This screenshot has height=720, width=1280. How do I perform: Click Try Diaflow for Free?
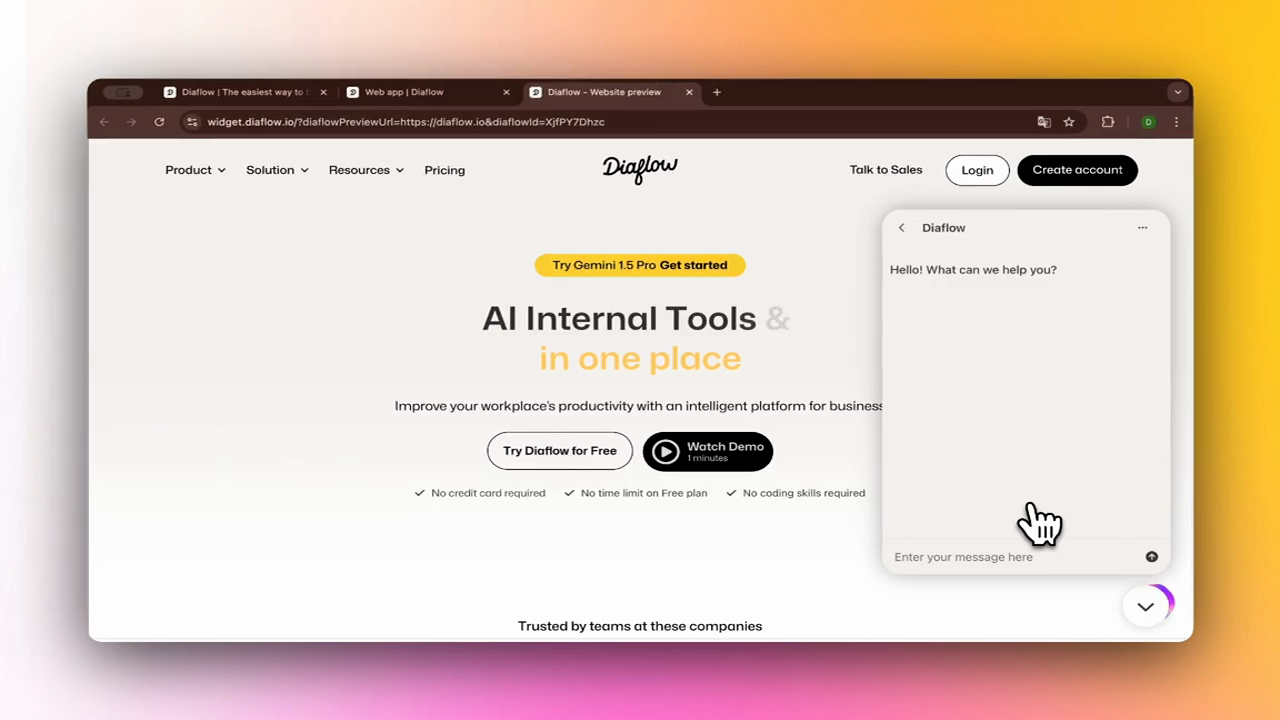point(560,451)
